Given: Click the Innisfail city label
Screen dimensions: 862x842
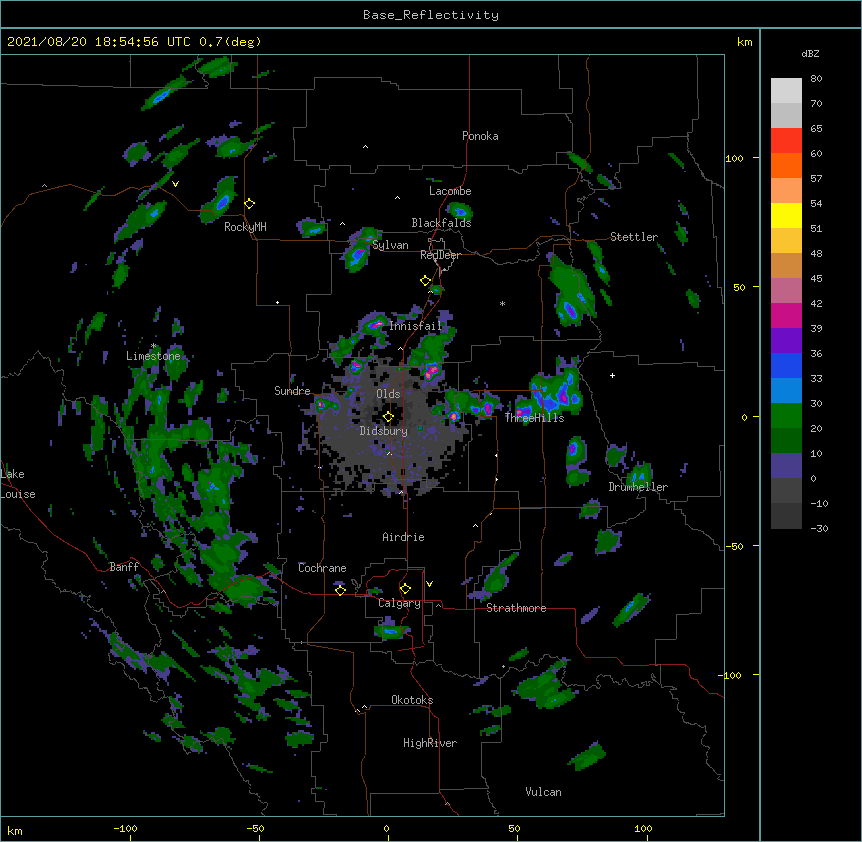Looking at the screenshot, I should pyautogui.click(x=415, y=326).
